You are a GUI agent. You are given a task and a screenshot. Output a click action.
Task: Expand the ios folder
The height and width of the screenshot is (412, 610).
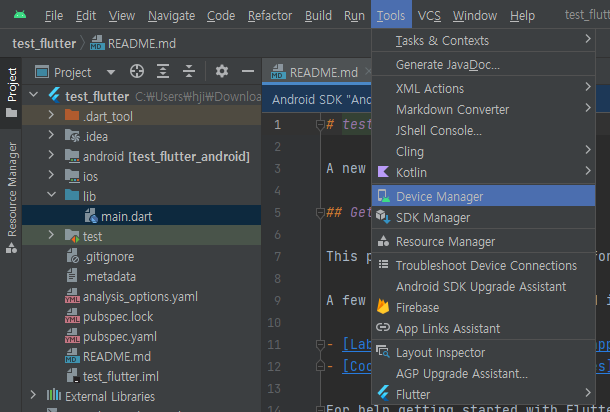click(51, 175)
